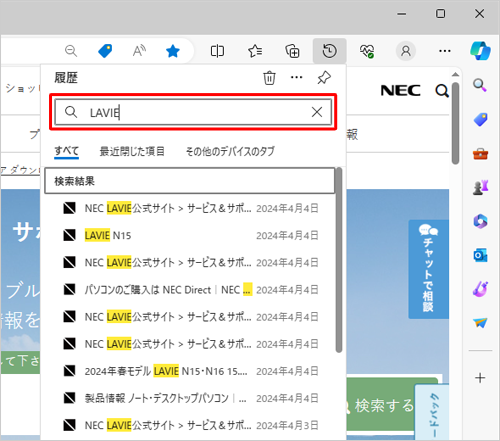This screenshot has width=500, height=441.
Task: Open the sidebar Outlook icon
Action: coord(480,256)
